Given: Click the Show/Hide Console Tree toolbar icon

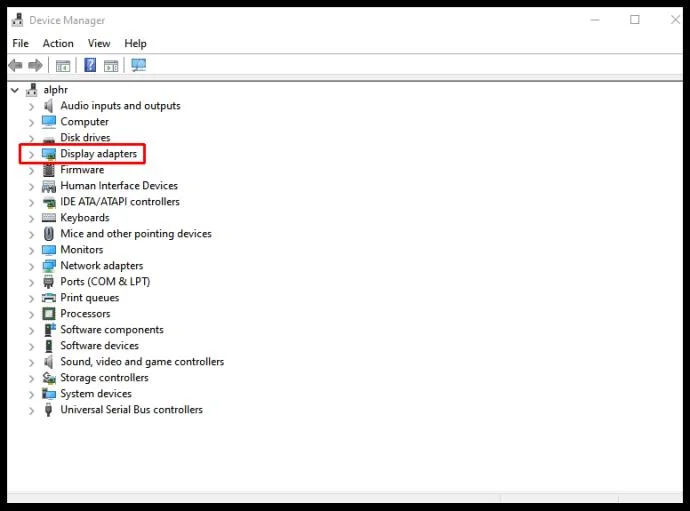Looking at the screenshot, I should (63, 66).
